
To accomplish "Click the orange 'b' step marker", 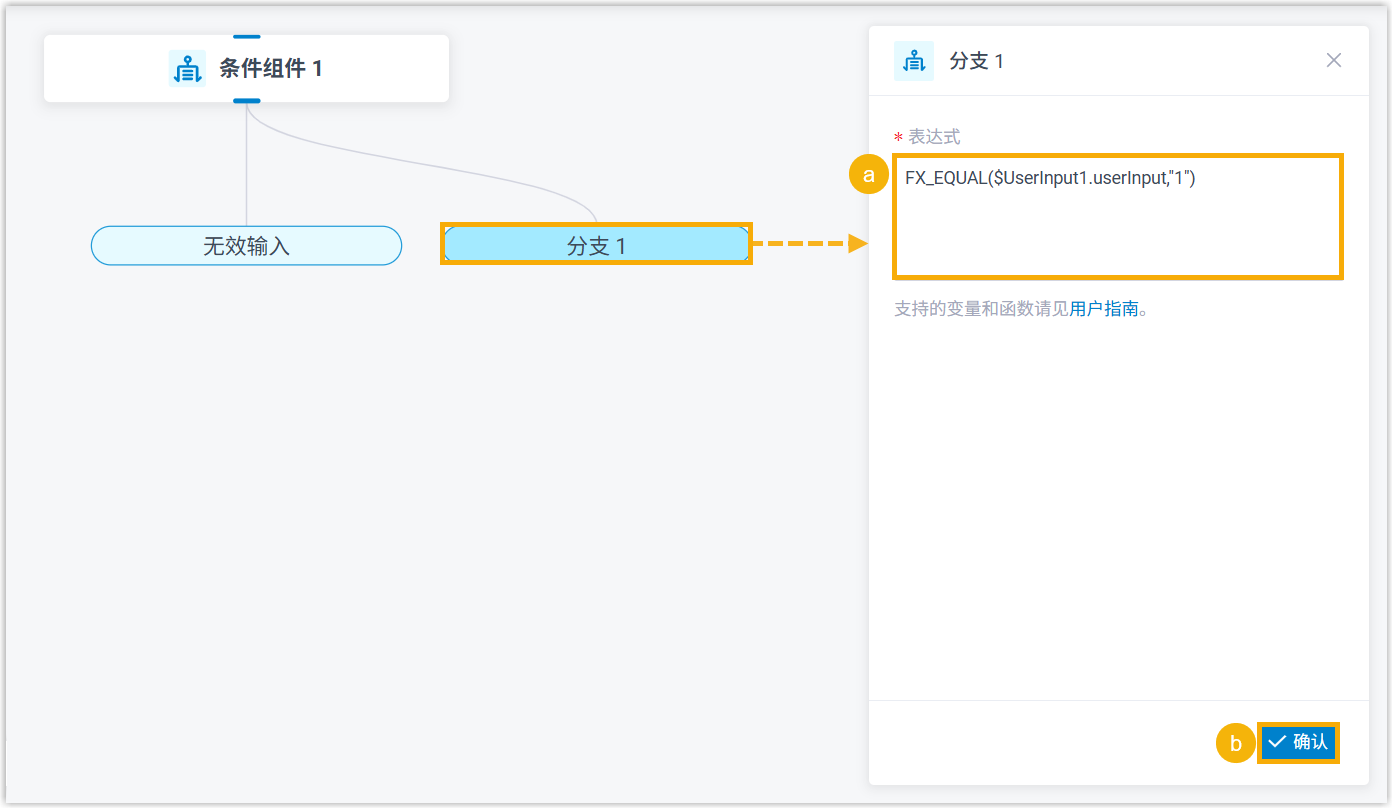I will click(x=1235, y=744).
